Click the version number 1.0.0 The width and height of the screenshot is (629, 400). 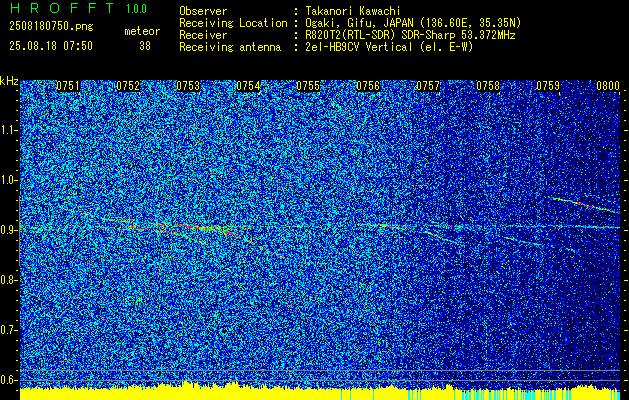[x=136, y=9]
